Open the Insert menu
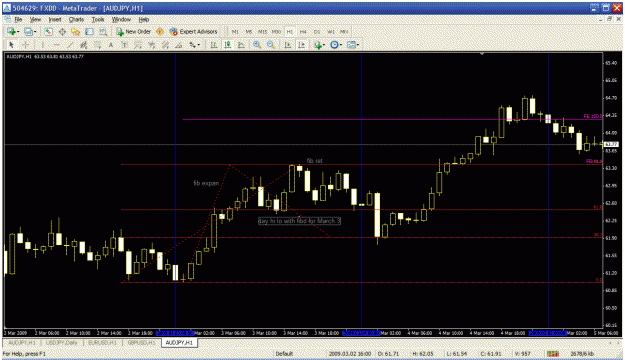This screenshot has height=360, width=625. [55, 19]
